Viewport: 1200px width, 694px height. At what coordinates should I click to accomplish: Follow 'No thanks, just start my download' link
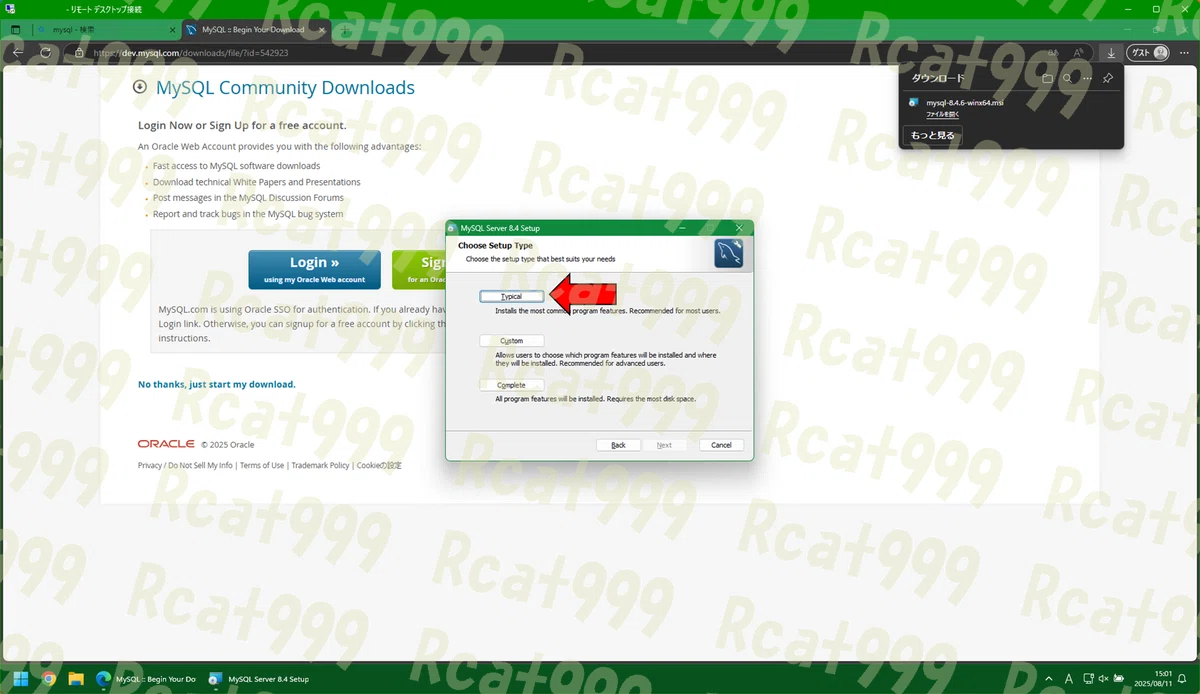point(216,384)
